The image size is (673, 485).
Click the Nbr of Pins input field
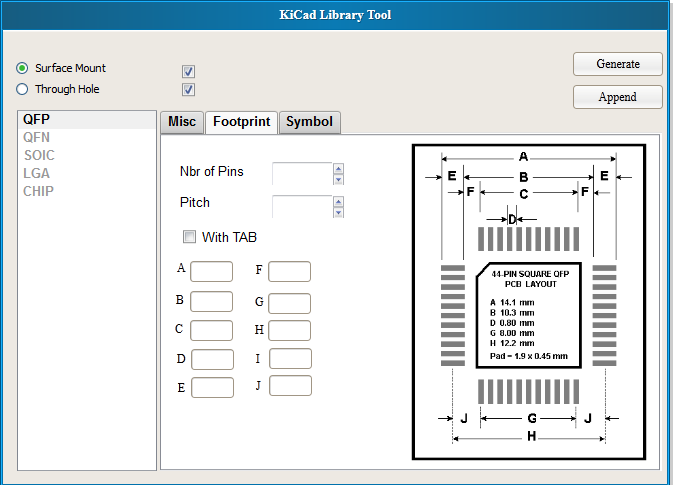point(301,174)
